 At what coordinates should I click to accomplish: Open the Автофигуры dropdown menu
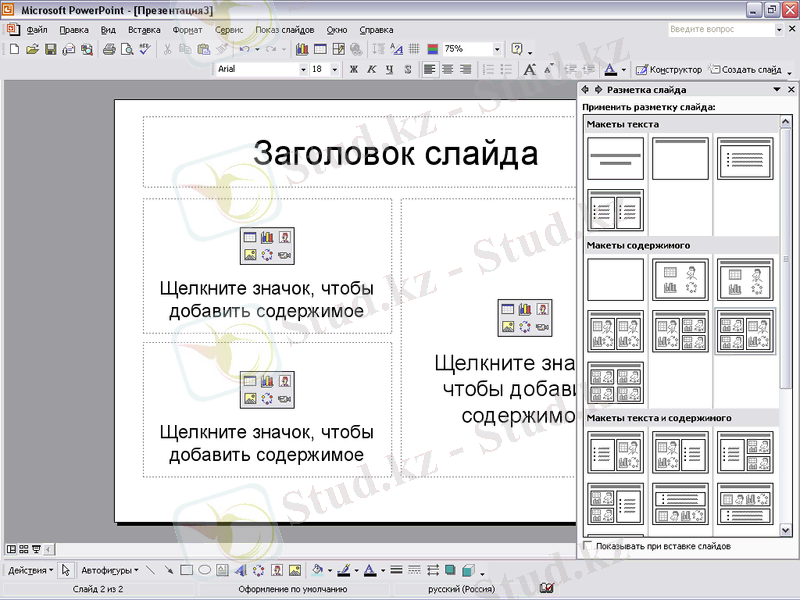[x=109, y=570]
